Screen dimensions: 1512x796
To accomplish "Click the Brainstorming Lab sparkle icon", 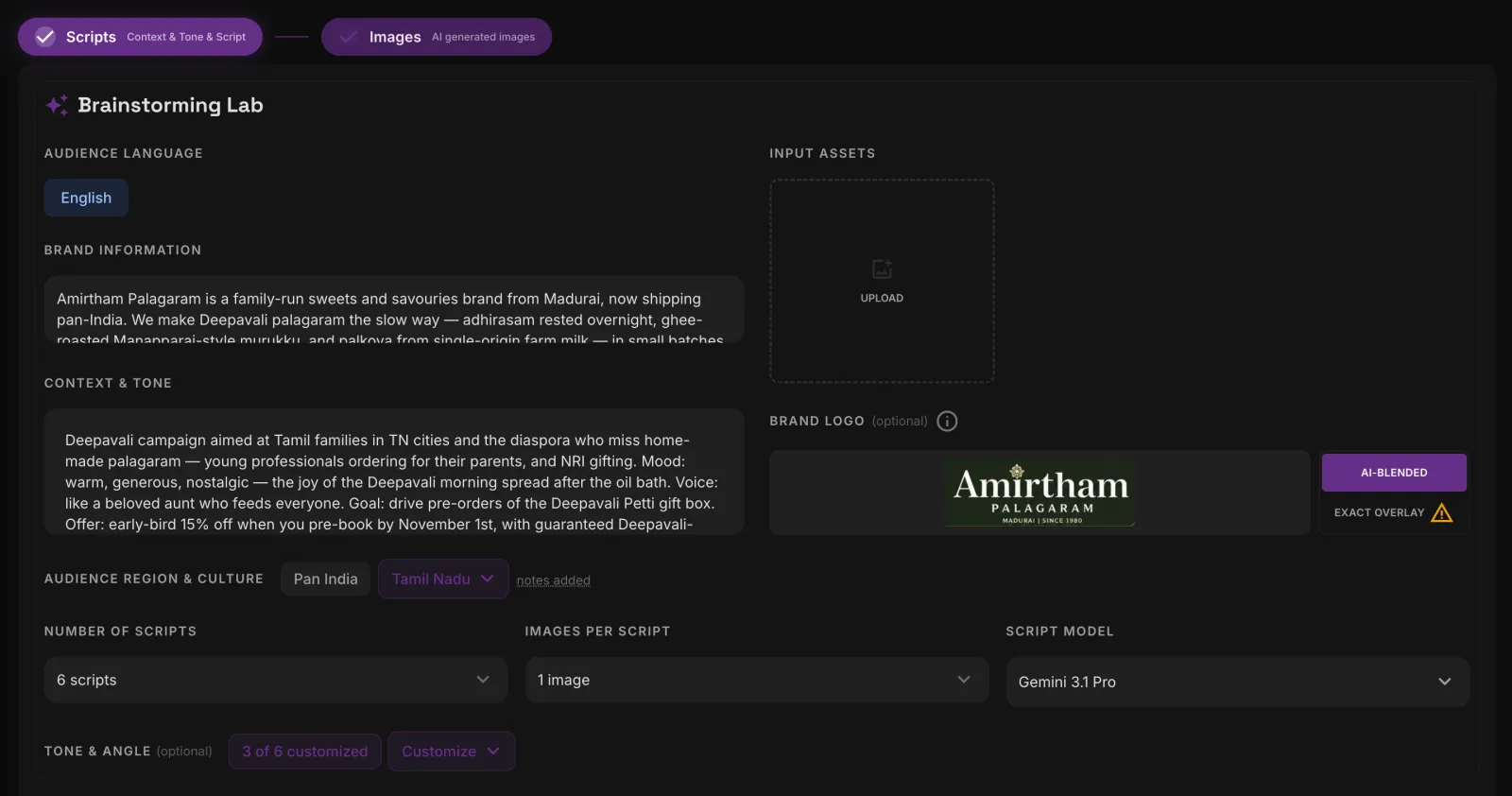I will [57, 105].
